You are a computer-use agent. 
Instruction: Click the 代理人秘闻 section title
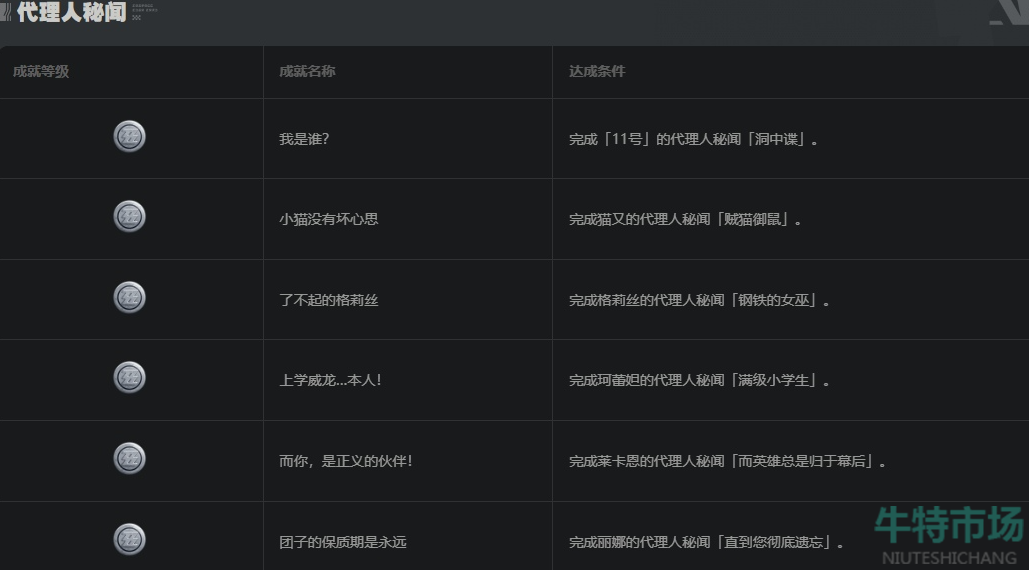[x=71, y=12]
